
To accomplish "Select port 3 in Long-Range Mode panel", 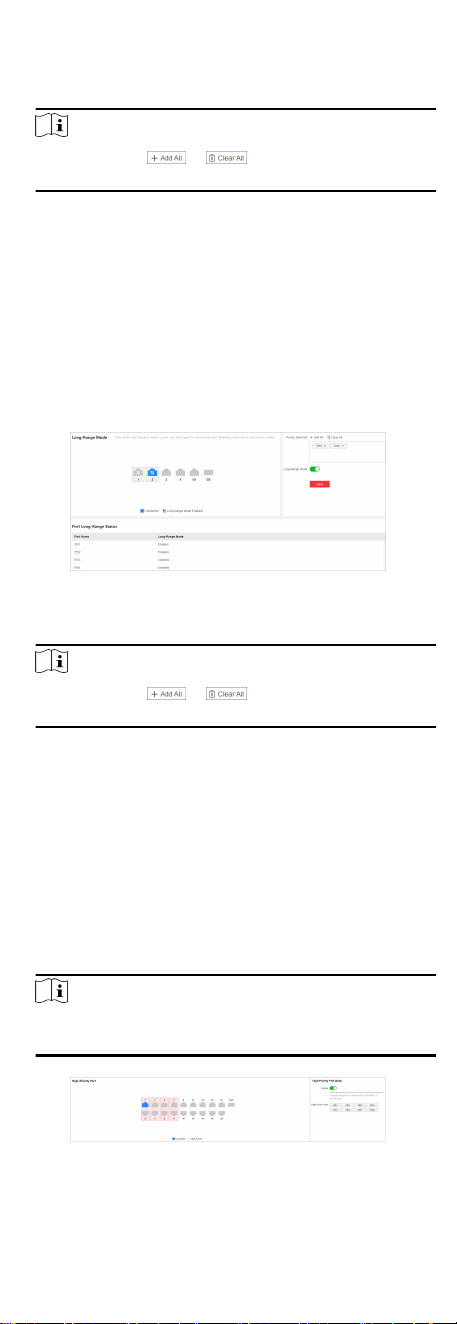I will (x=167, y=472).
